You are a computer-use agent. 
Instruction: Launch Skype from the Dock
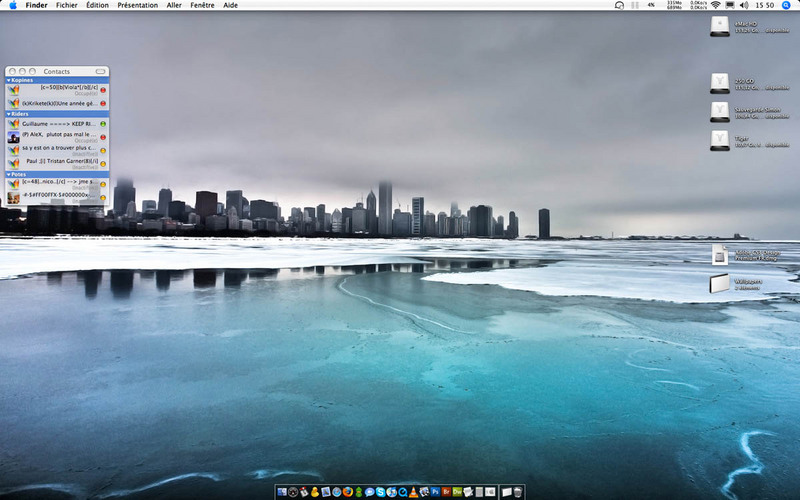tap(381, 492)
